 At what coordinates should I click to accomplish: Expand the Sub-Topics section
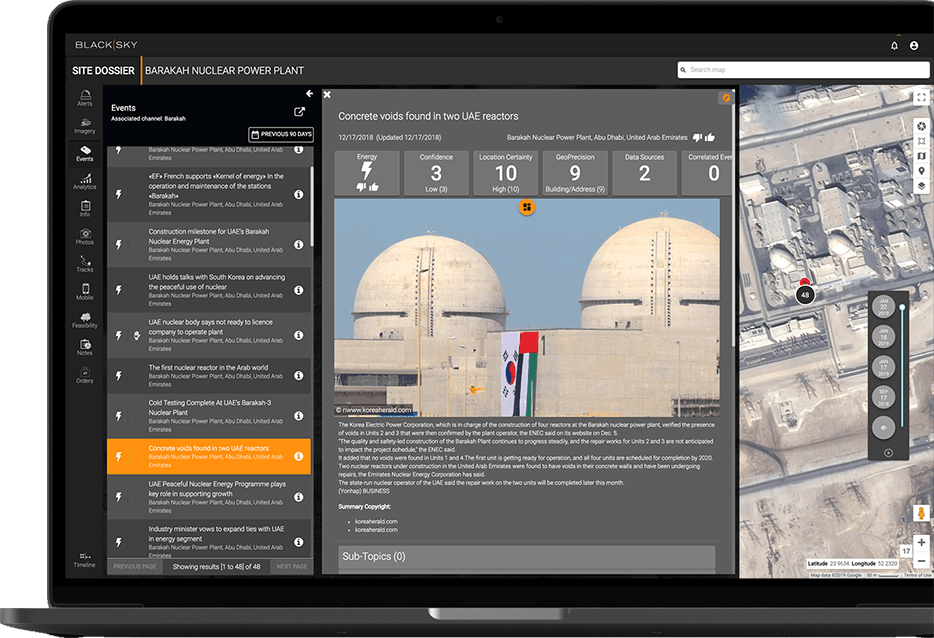click(x=527, y=556)
